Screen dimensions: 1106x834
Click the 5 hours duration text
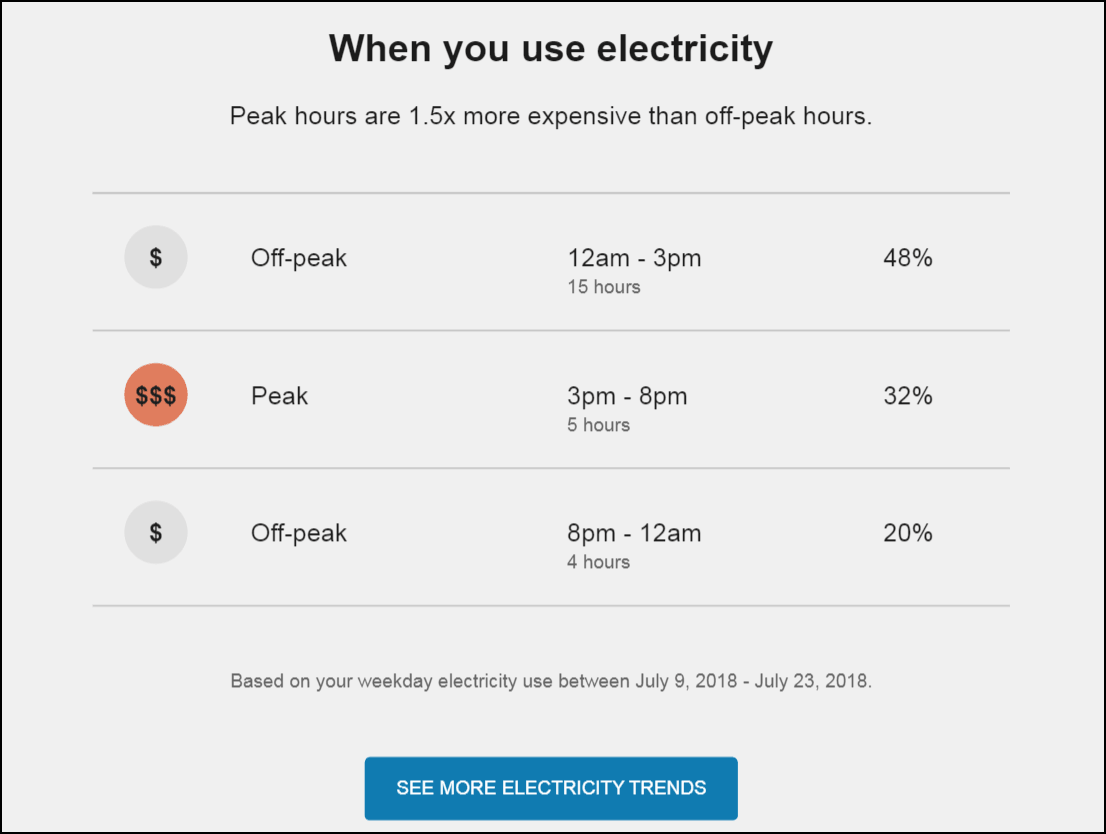(x=598, y=425)
